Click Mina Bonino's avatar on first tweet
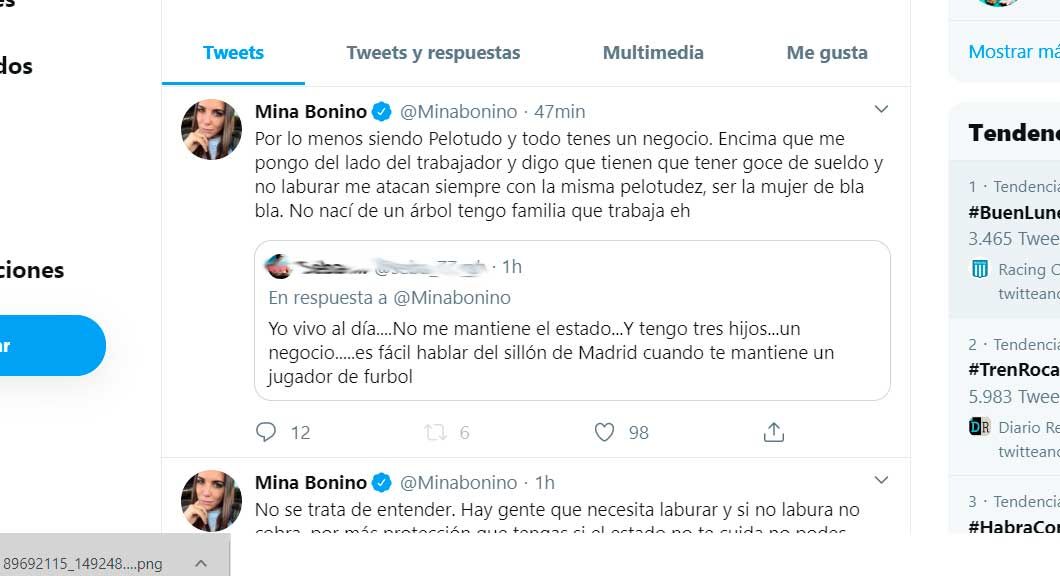 coord(211,129)
